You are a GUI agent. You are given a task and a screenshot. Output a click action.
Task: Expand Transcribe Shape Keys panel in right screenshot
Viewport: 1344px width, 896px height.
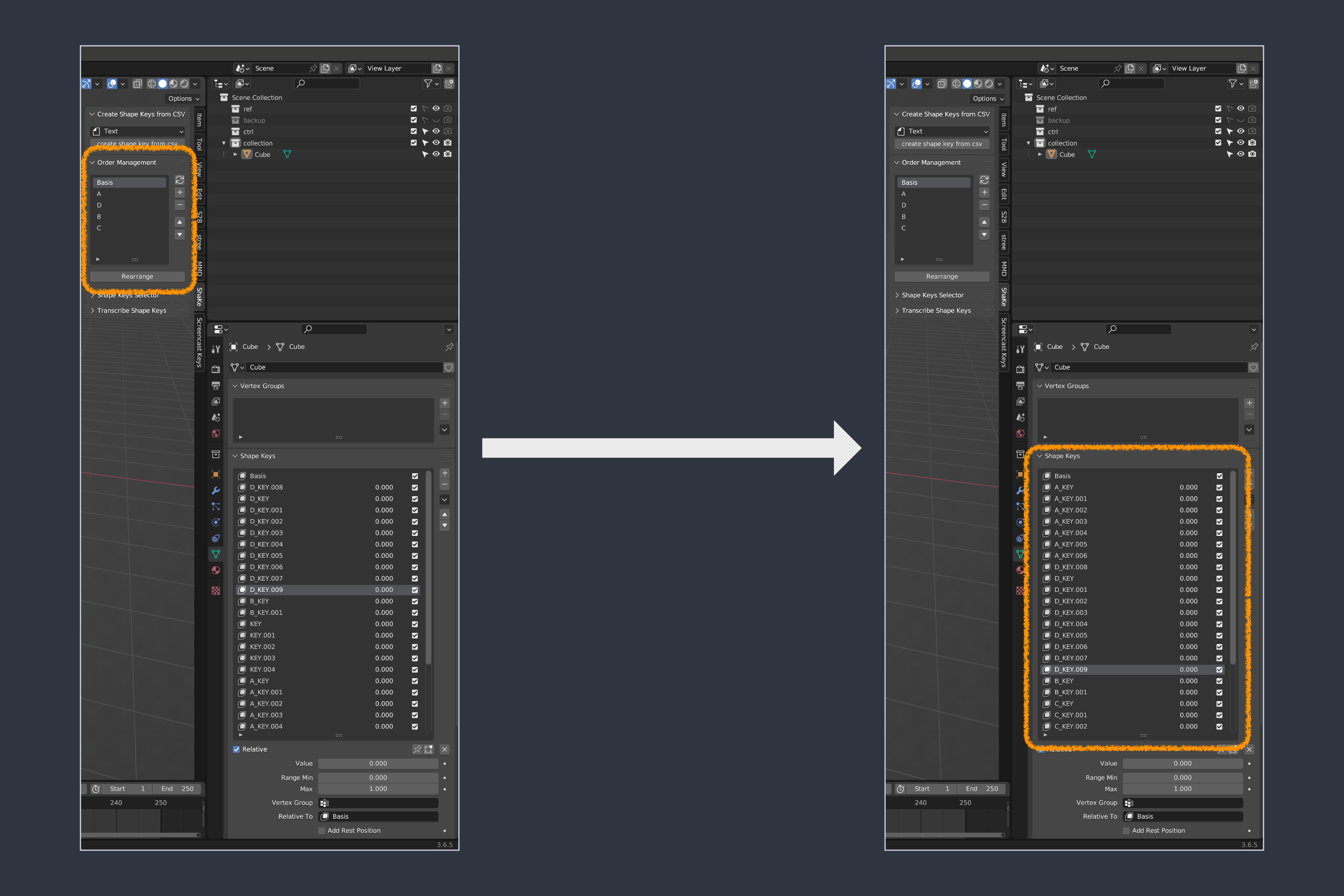[935, 311]
